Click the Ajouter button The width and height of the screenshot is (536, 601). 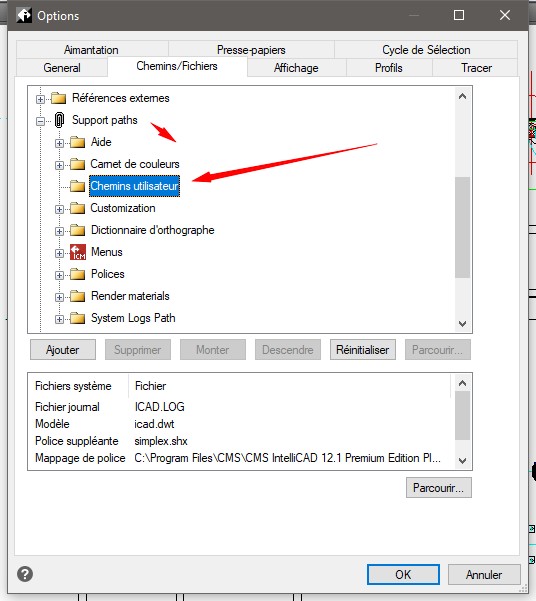[x=63, y=350]
